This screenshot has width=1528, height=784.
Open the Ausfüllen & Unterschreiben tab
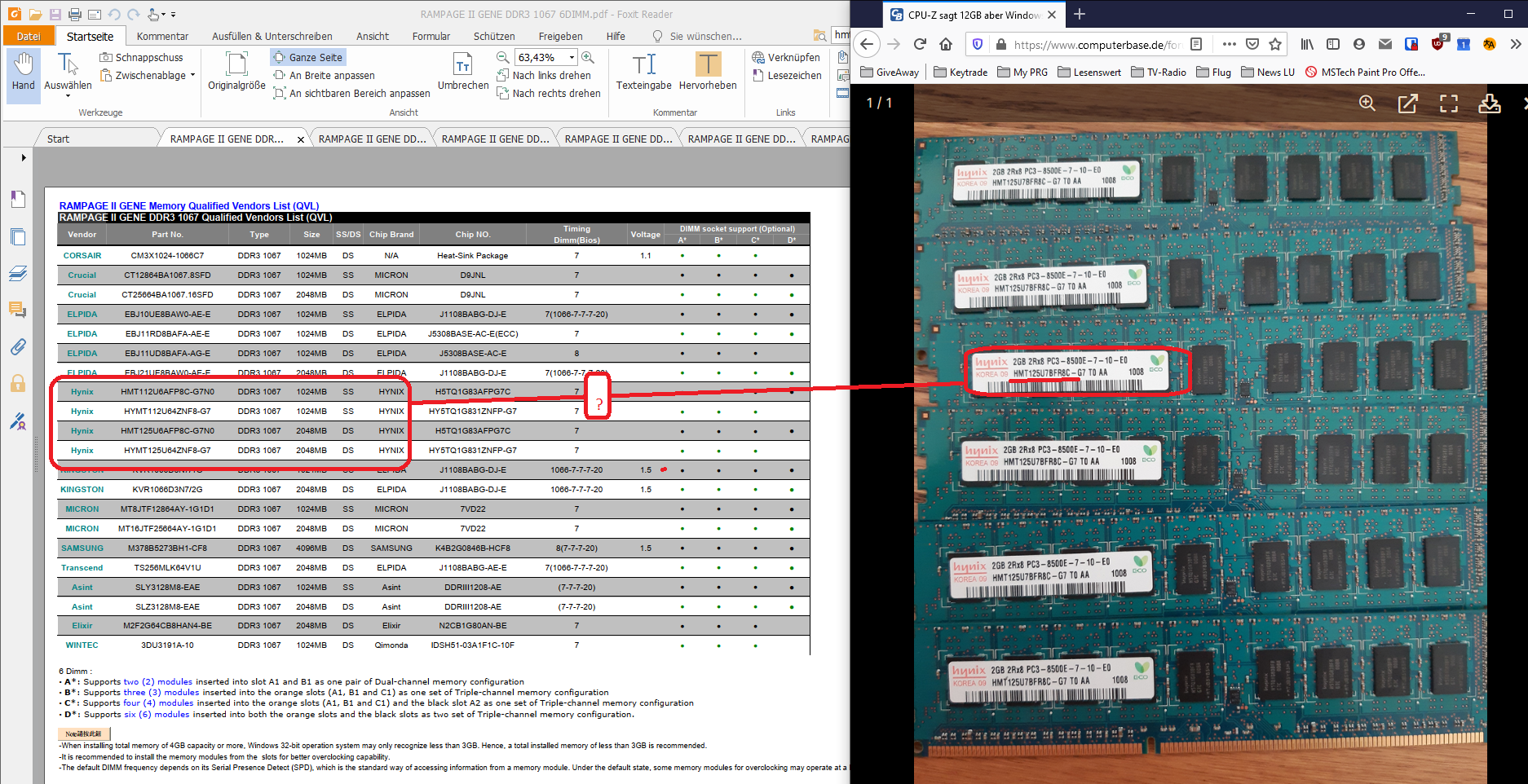point(272,36)
